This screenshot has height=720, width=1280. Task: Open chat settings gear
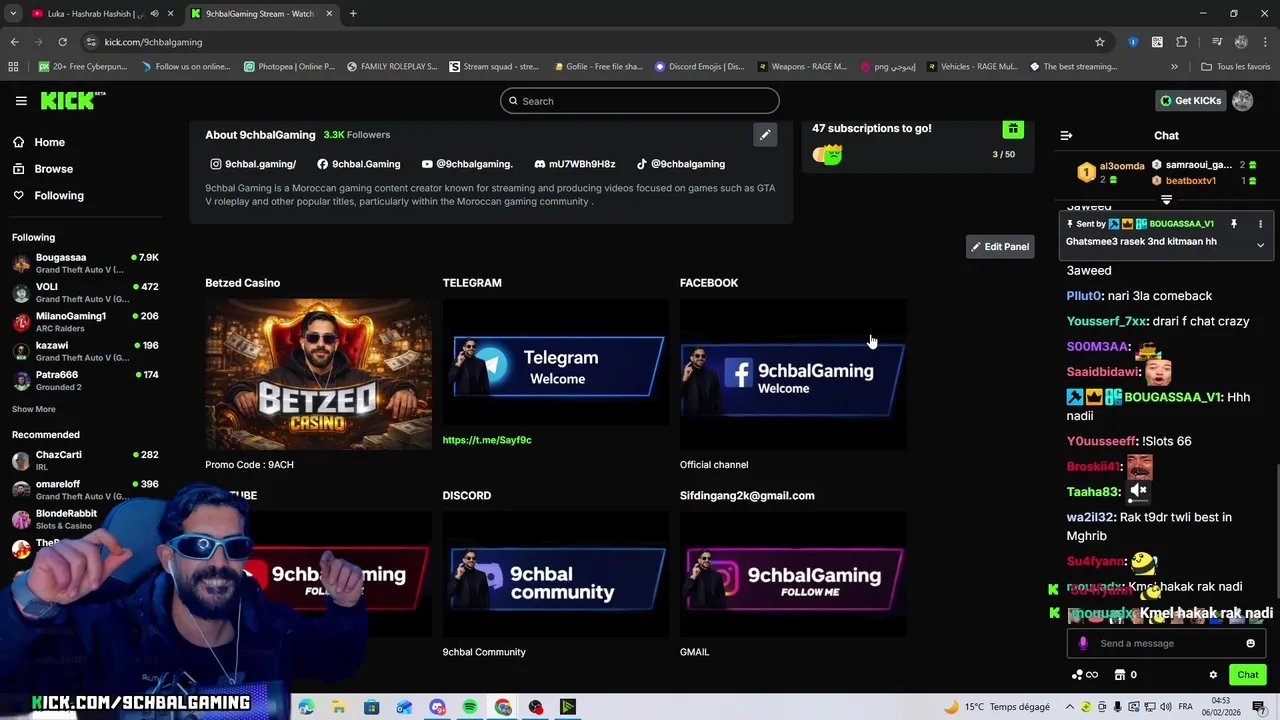tap(1213, 675)
